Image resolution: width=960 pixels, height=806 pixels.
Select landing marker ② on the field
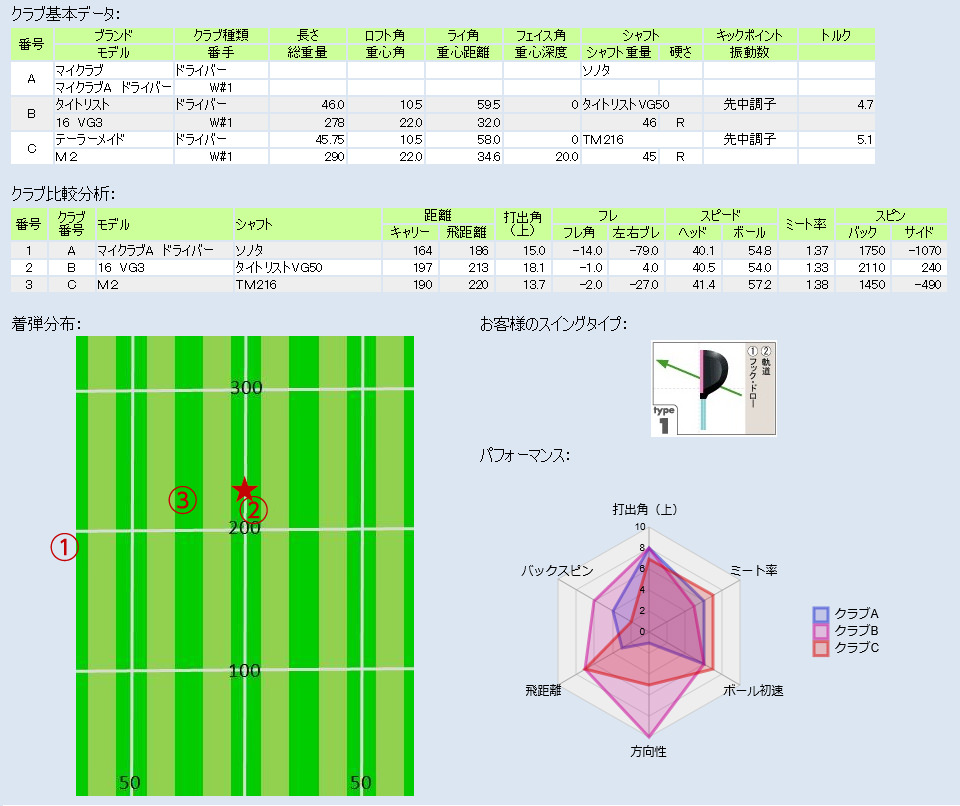pyautogui.click(x=253, y=510)
